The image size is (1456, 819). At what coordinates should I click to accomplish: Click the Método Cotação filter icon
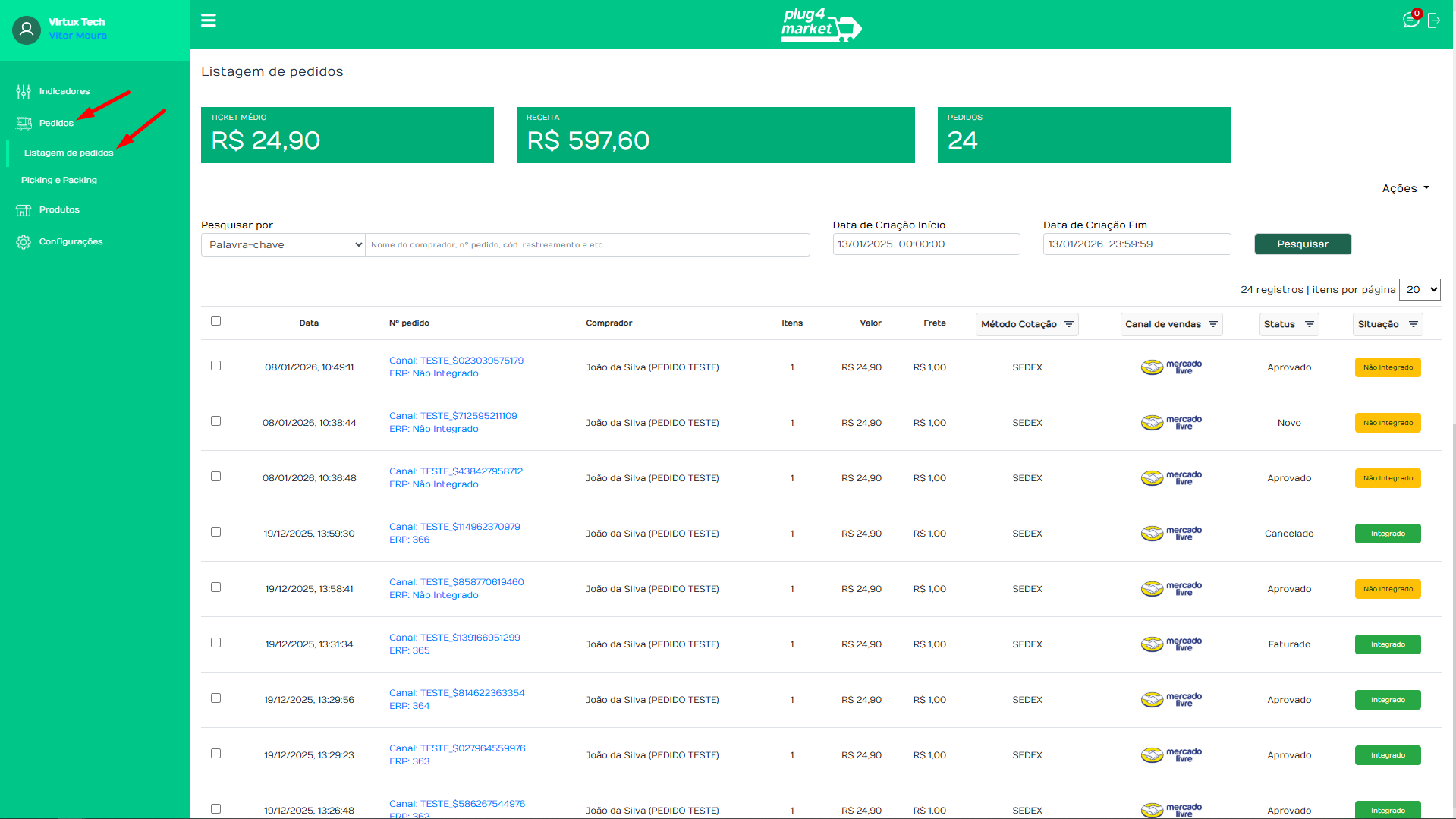click(1069, 324)
